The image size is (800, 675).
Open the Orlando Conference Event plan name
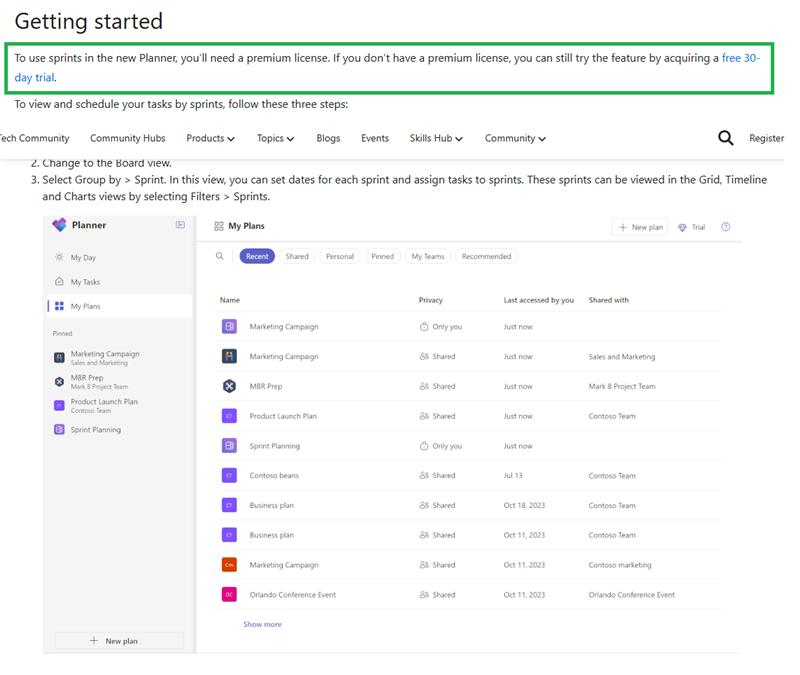coord(293,595)
